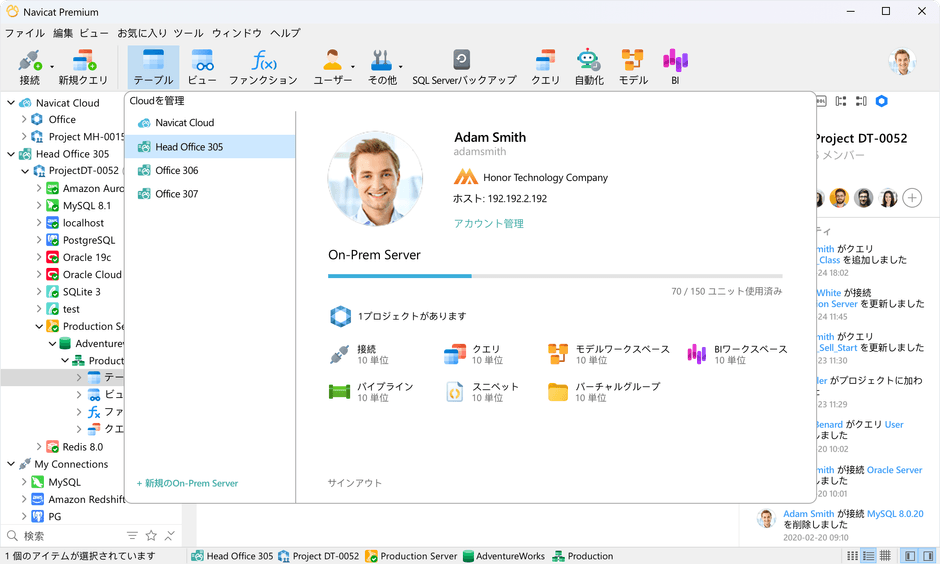Image resolution: width=940 pixels, height=564 pixels.
Task: Click the MySQL 8.0.20 activity link
Action: (x=895, y=514)
